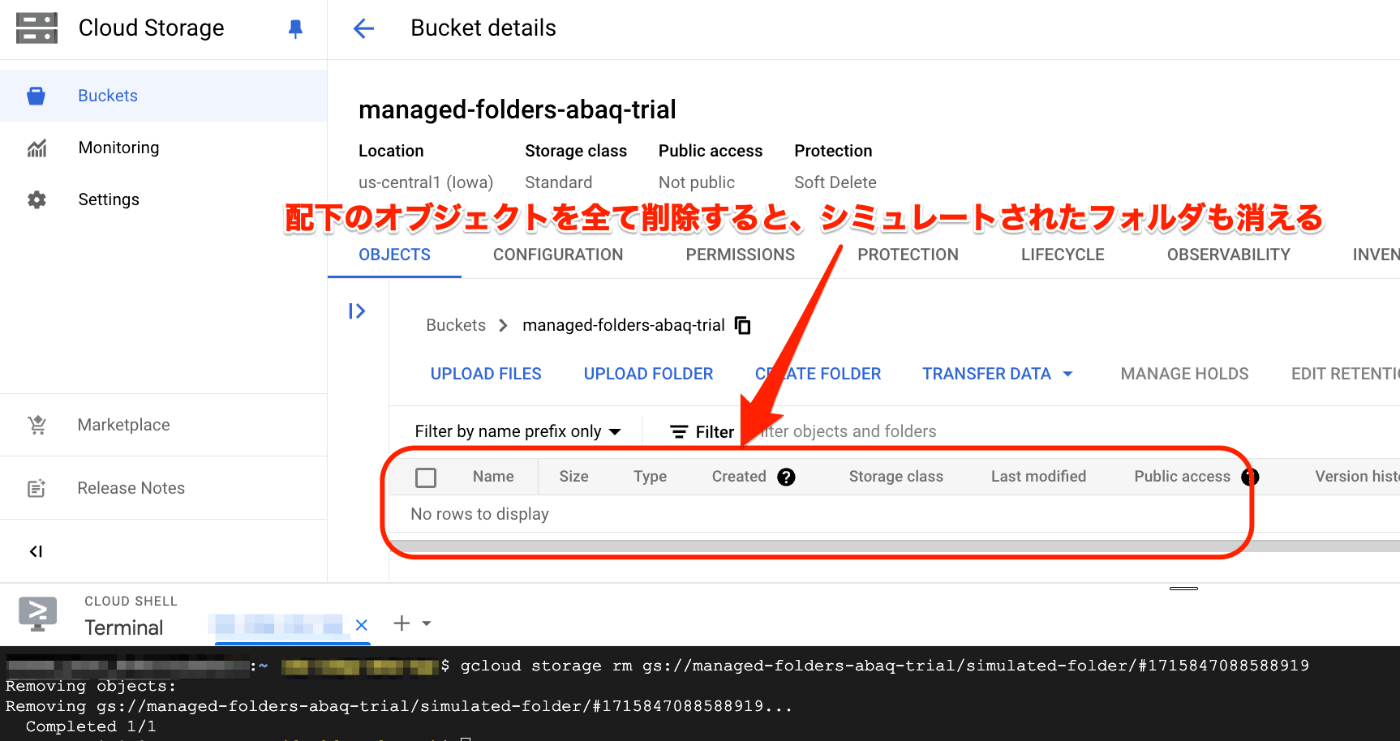Open help for the Public access column
1400x741 pixels.
[1250, 477]
